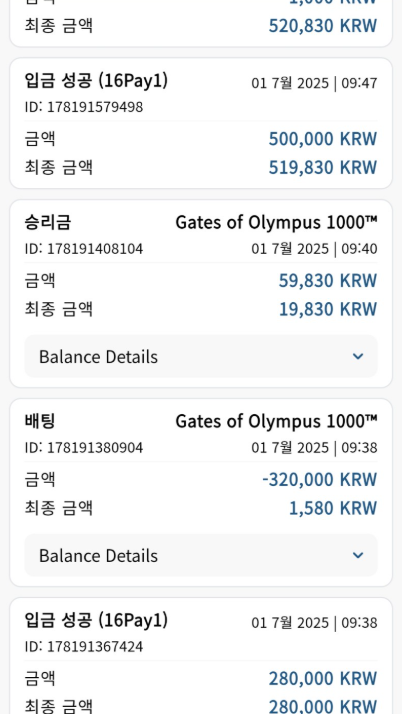Select Gates of Olympus 1000 title in 승리금 card
Image resolution: width=402 pixels, height=714 pixels.
[x=276, y=223]
